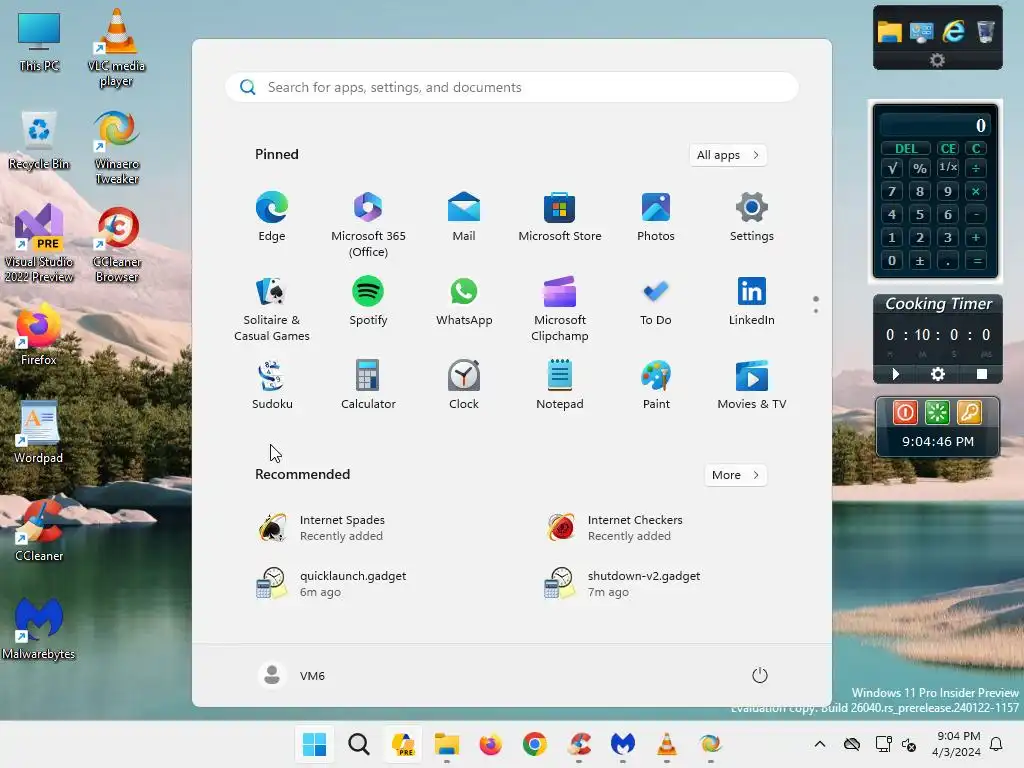Open the Photos app

656,217
